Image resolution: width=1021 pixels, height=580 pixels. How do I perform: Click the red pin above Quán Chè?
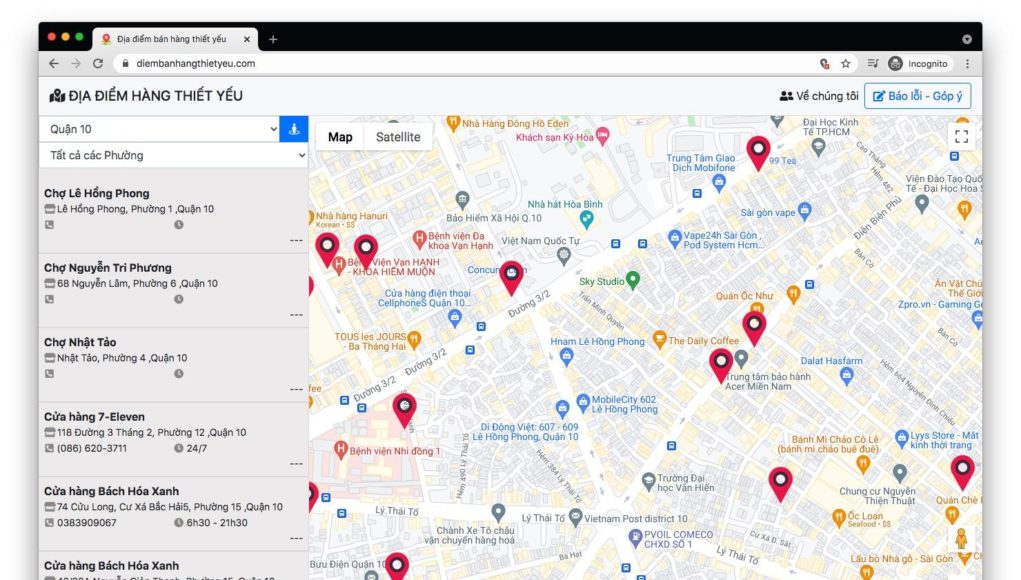962,473
